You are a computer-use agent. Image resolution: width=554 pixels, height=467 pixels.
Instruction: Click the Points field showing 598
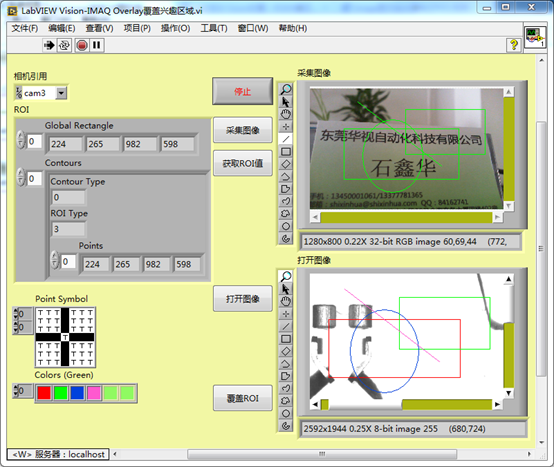click(187, 264)
